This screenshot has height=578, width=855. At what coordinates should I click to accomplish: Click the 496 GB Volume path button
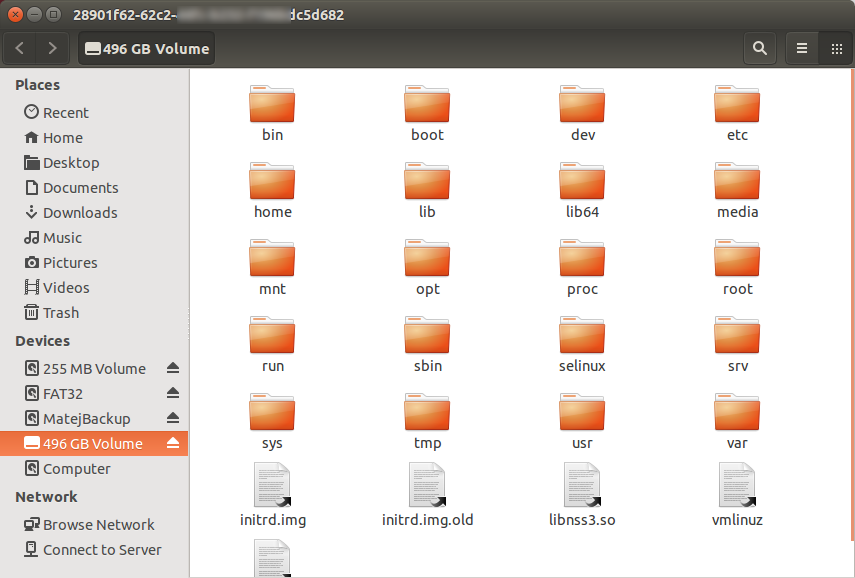[147, 48]
